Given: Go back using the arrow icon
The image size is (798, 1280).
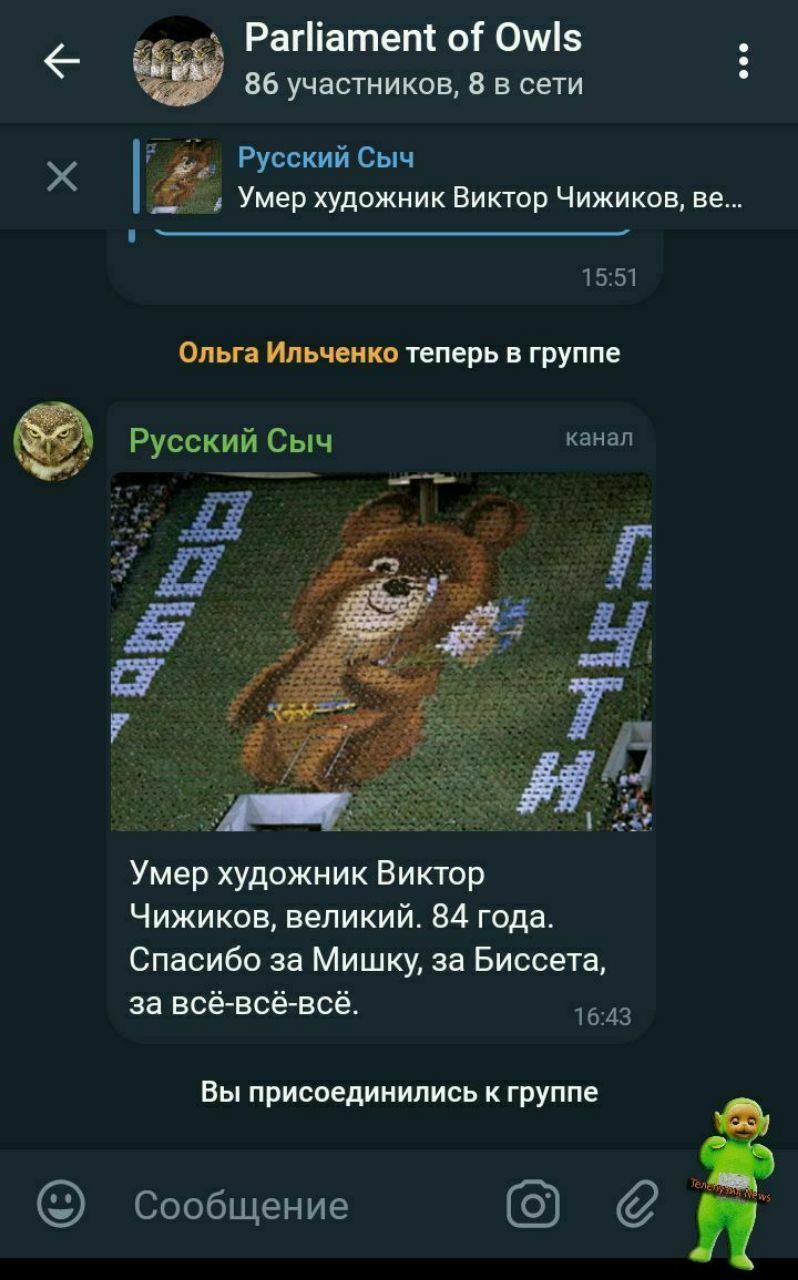Looking at the screenshot, I should (x=62, y=62).
